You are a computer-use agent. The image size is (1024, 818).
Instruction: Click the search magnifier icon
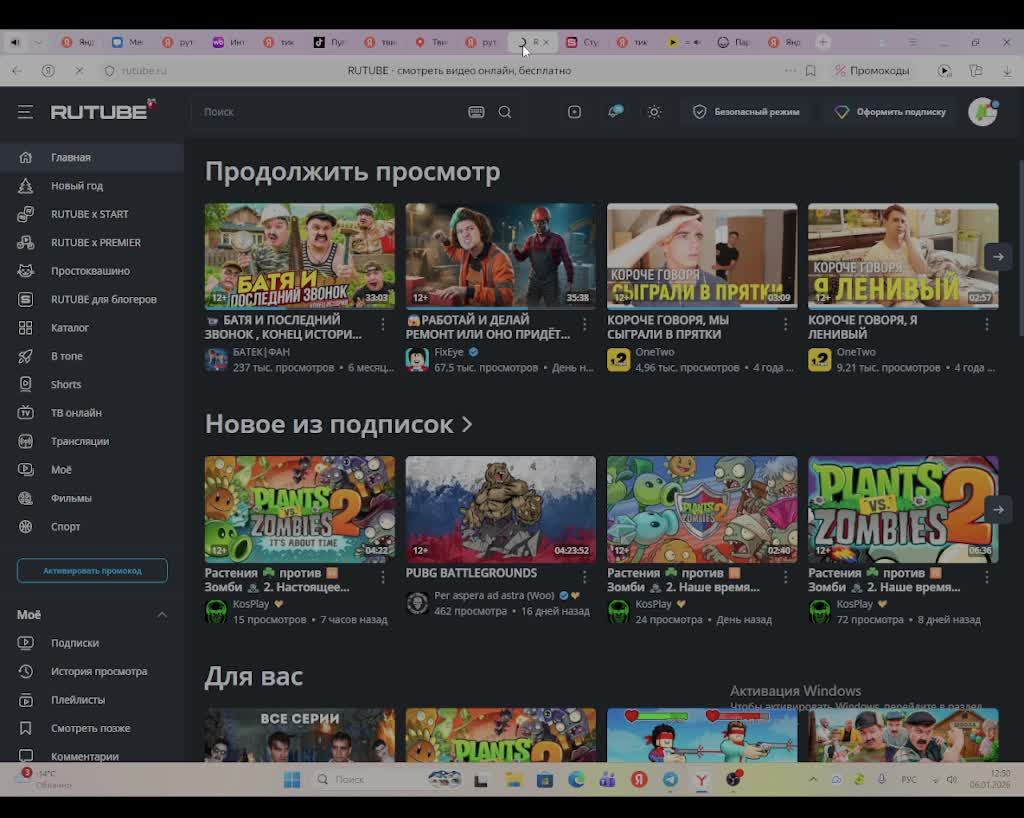point(505,112)
